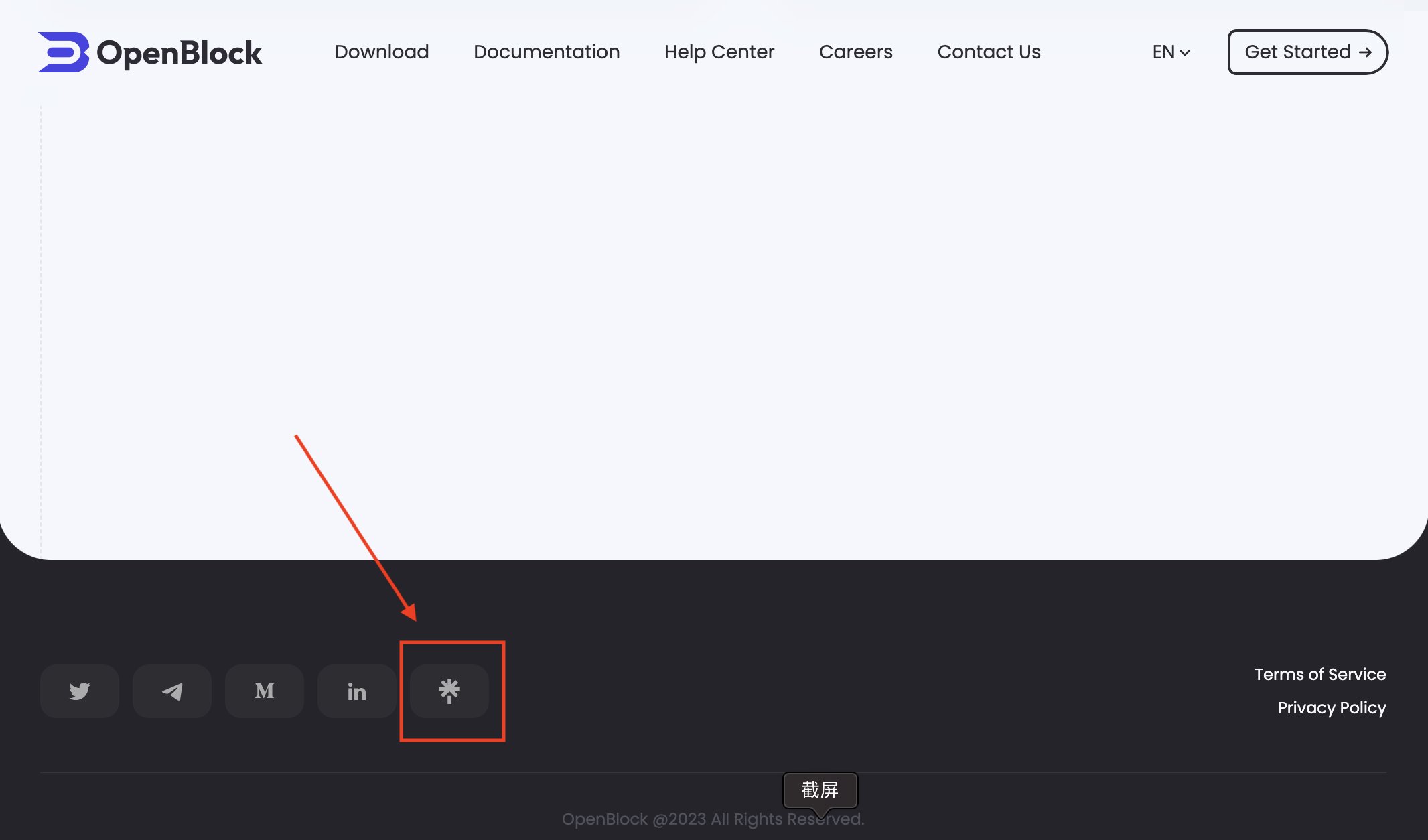Image resolution: width=1428 pixels, height=840 pixels.
Task: Click the highlighted Linktree asterisk icon
Action: click(449, 691)
